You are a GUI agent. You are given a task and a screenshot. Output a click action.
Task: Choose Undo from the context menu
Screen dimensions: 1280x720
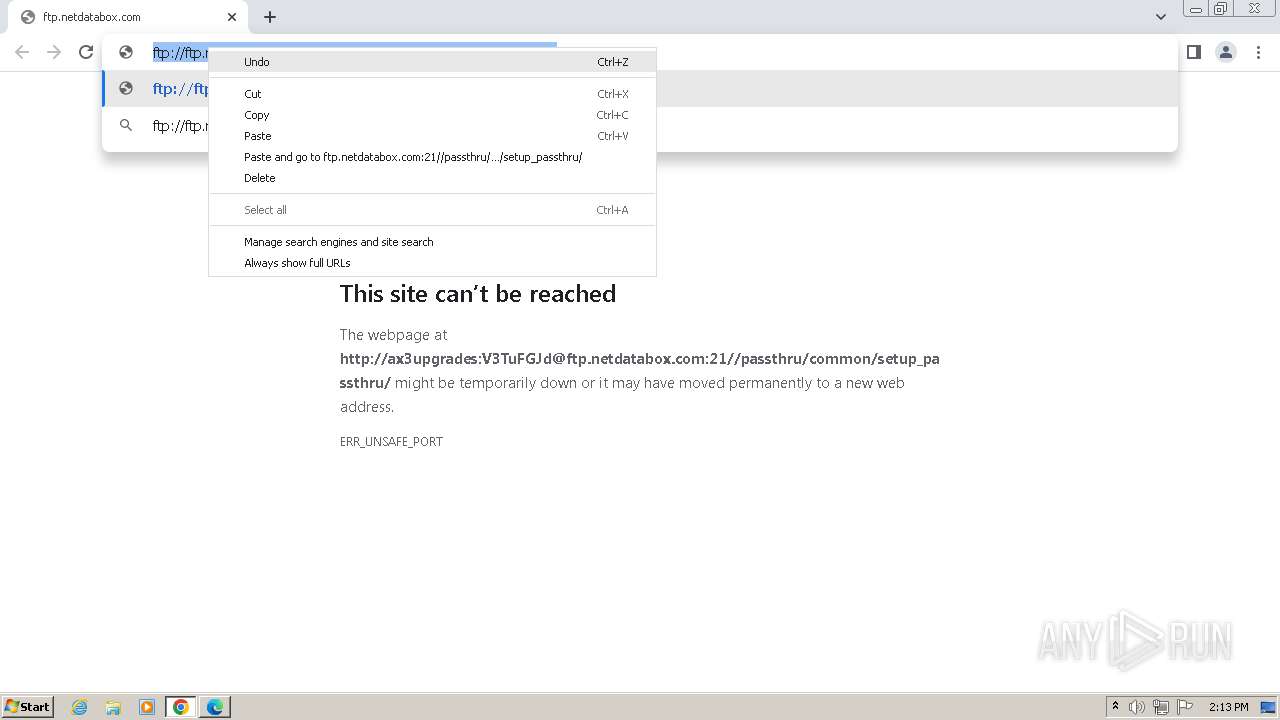(432, 62)
